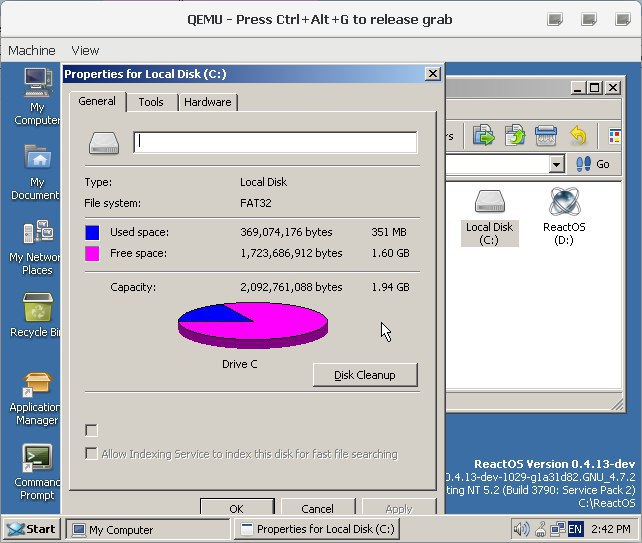
Task: Open the network connection tray icon
Action: pos(557,529)
